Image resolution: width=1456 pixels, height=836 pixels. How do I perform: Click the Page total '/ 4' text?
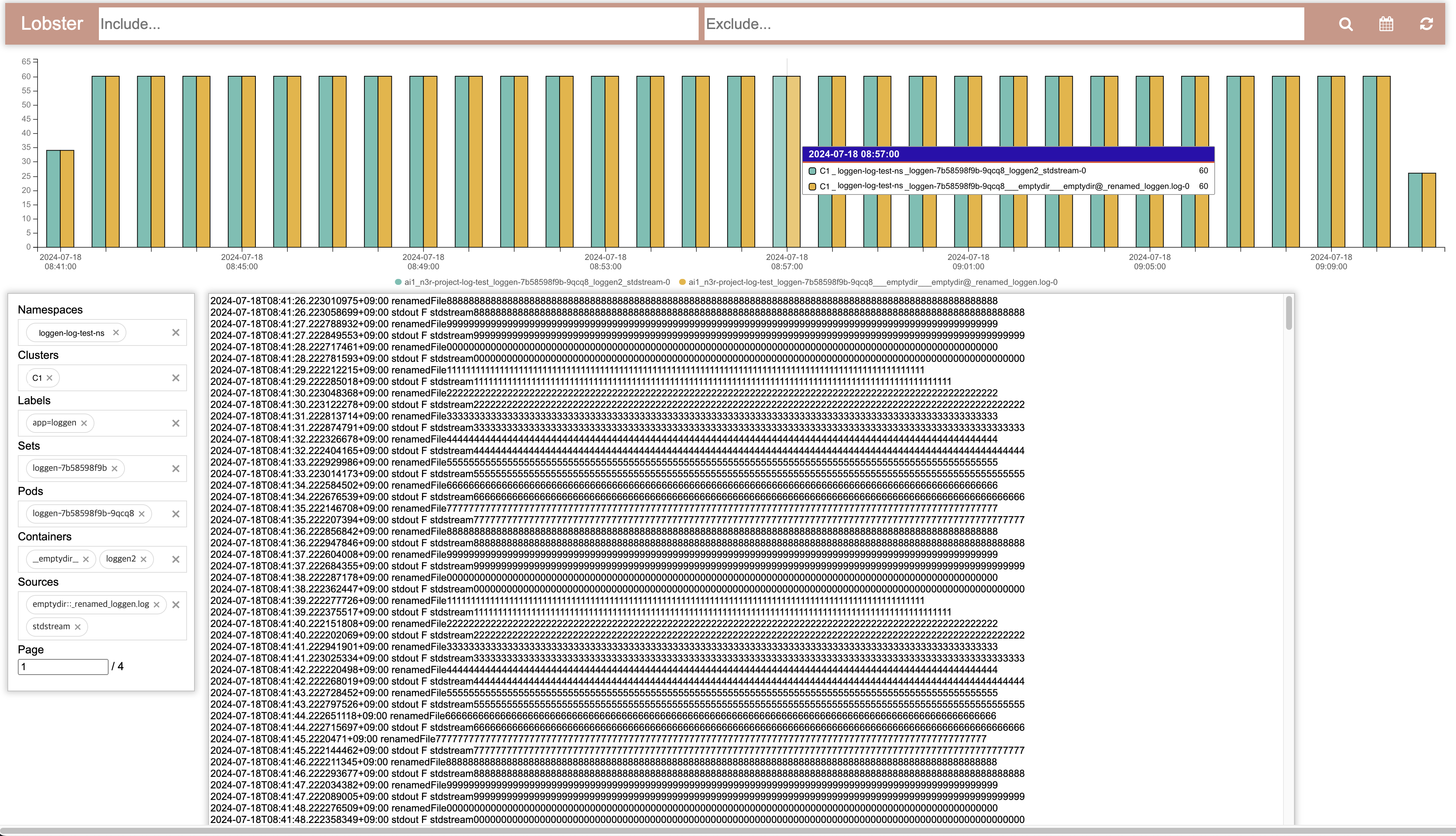click(117, 666)
